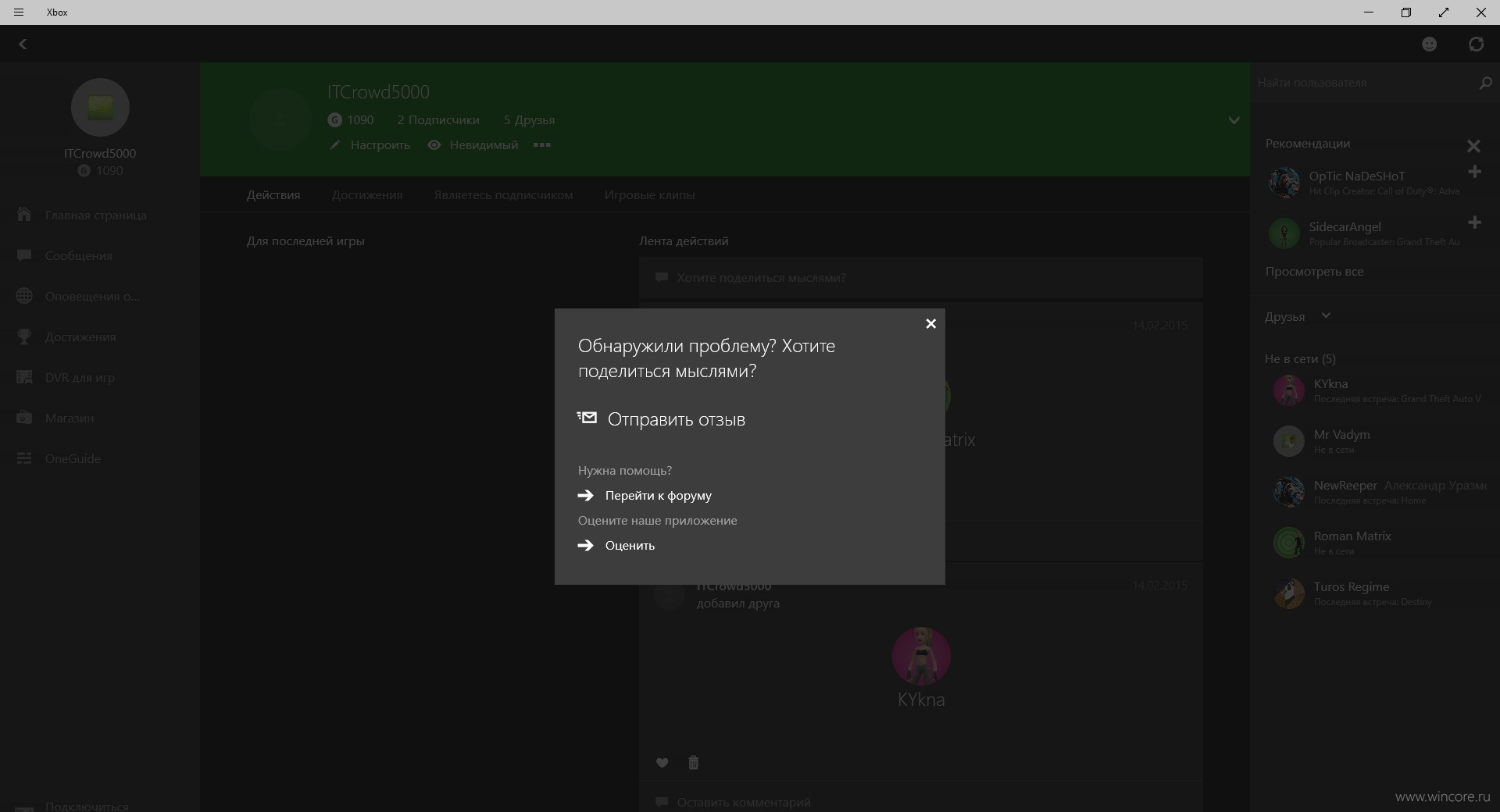Click Оценить to rate the app
The height and width of the screenshot is (812, 1500).
pyautogui.click(x=630, y=545)
